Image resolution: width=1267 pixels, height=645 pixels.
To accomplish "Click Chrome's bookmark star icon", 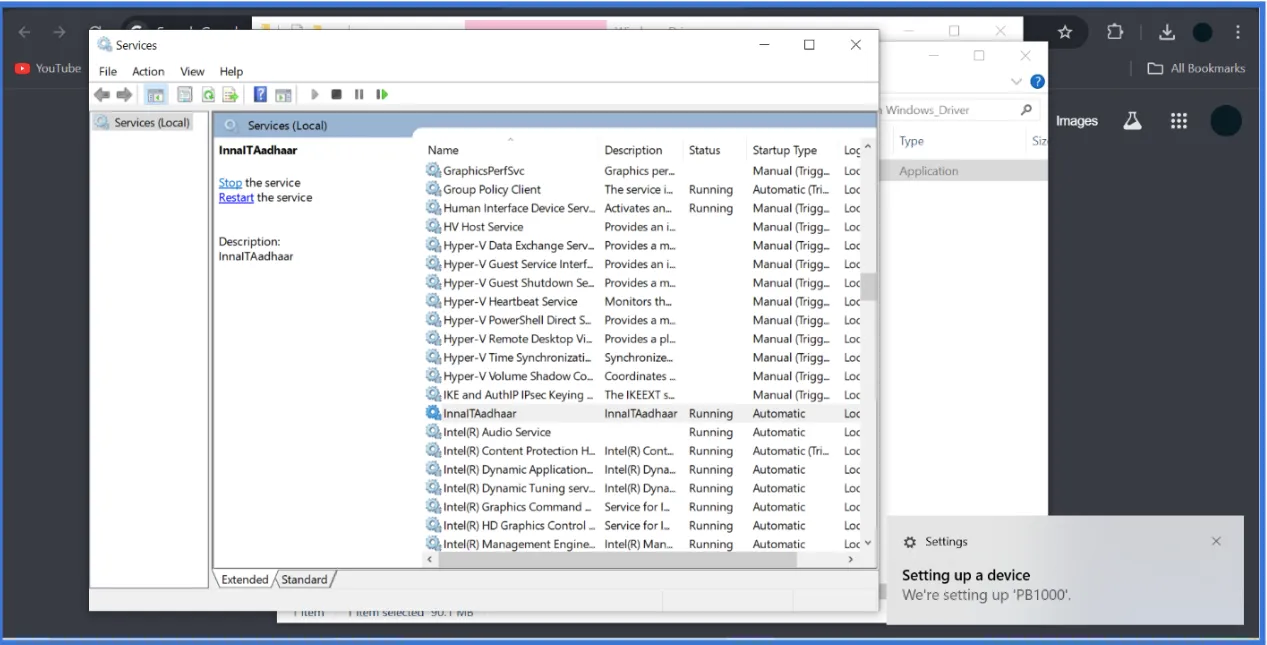I will [x=1065, y=32].
